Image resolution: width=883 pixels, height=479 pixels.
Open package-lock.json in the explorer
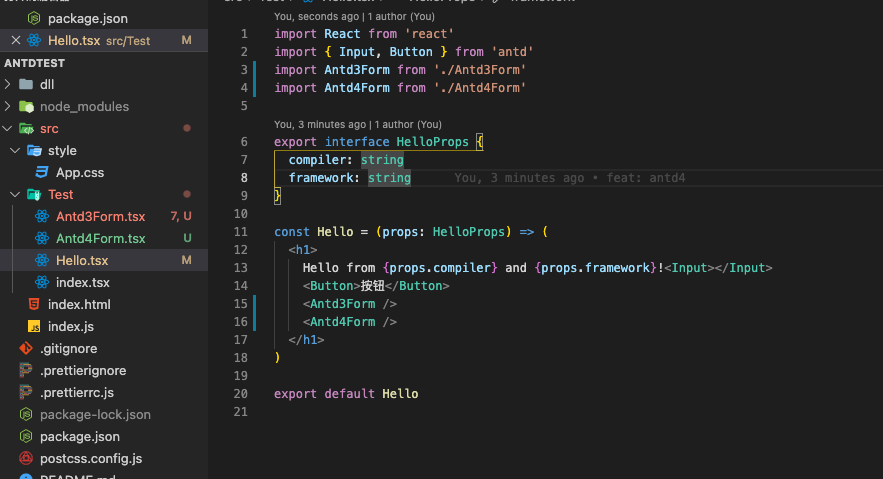tap(96, 414)
